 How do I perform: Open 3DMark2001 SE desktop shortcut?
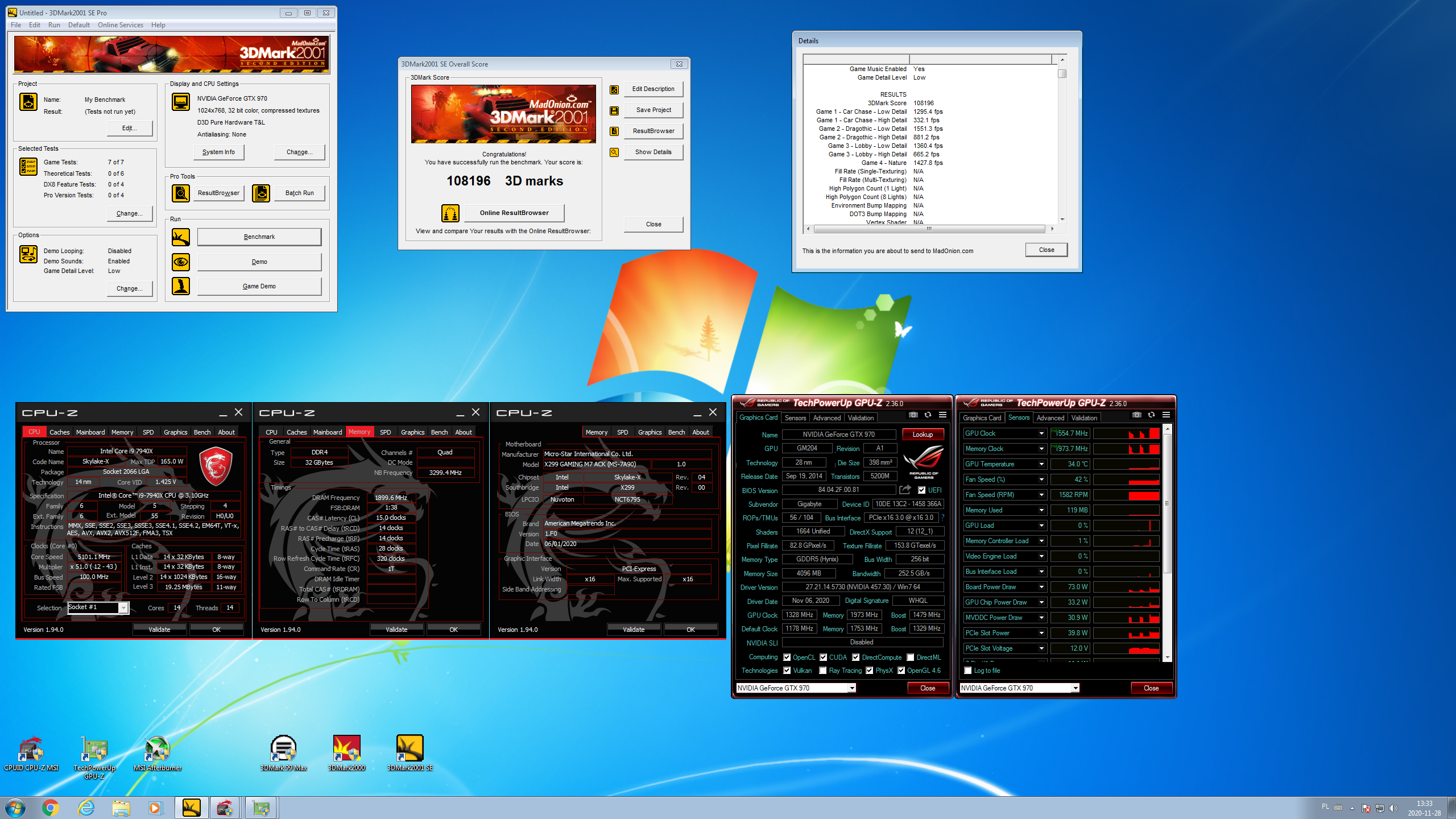(x=409, y=754)
